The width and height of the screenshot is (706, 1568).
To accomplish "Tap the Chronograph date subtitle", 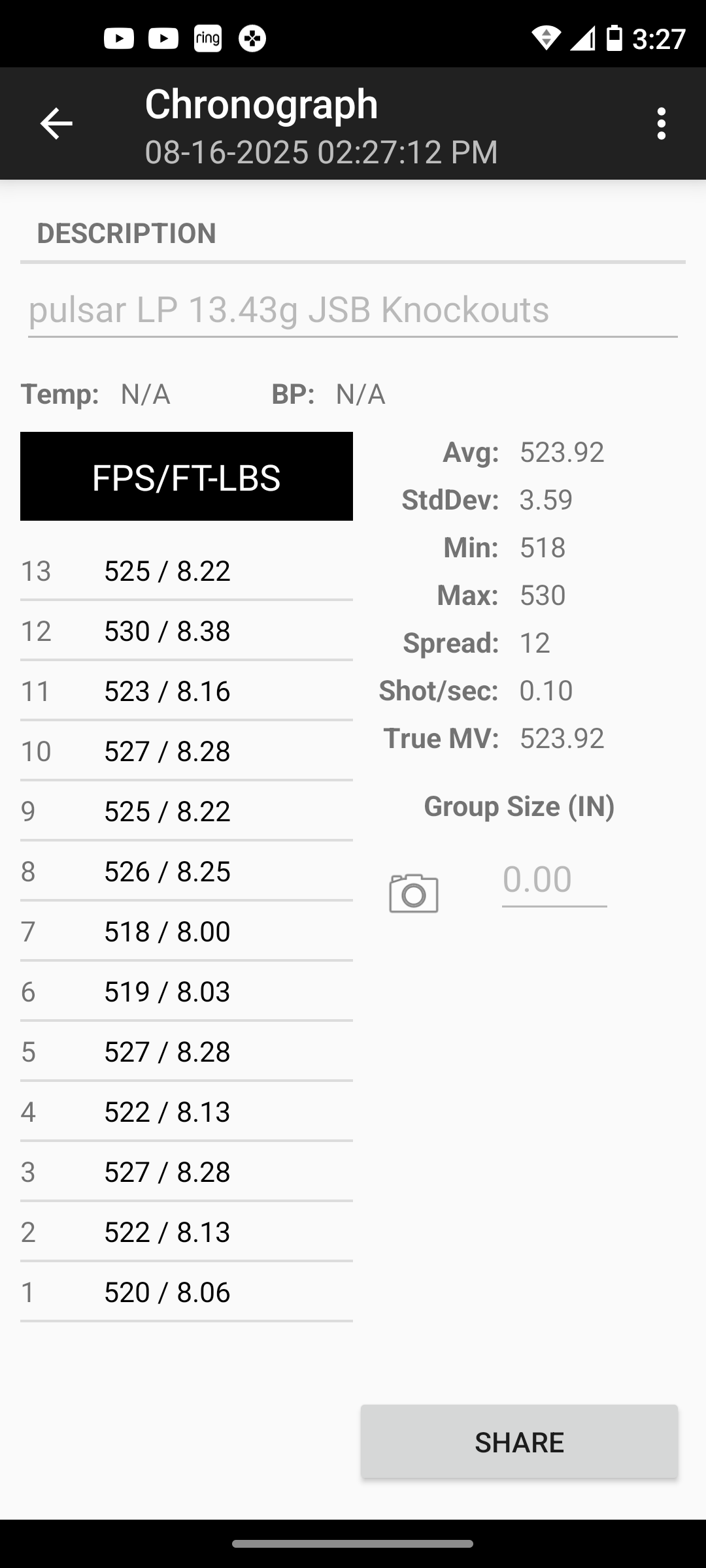I will coord(321,152).
